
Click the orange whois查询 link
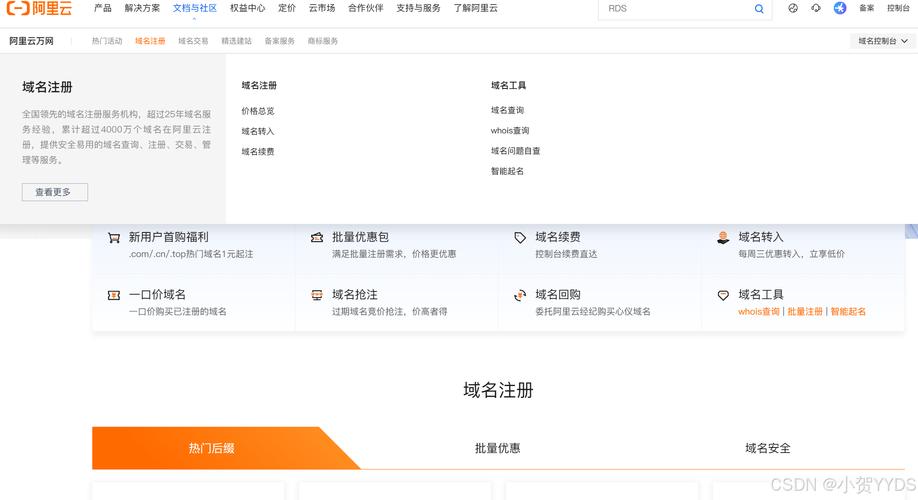coord(759,311)
